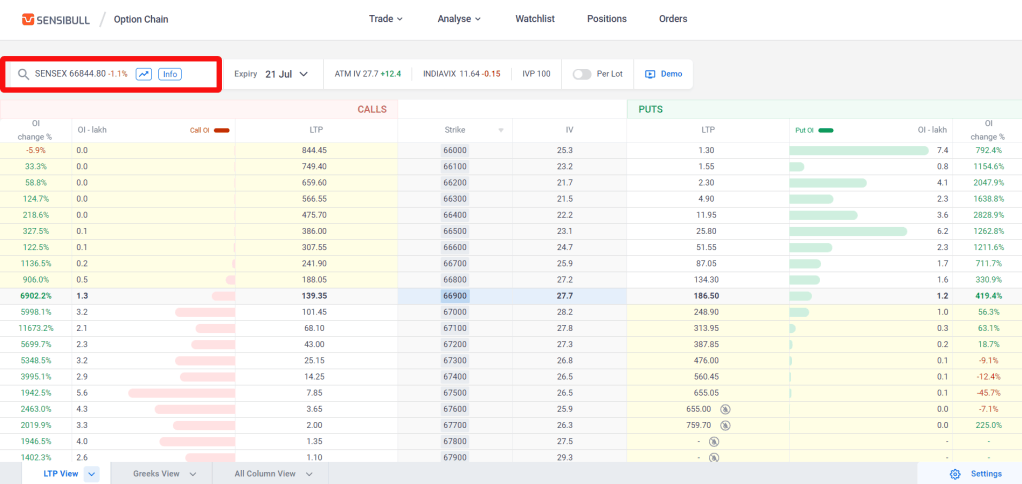Expand the LTP View dropdown arrow
This screenshot has height=484, width=1022.
(x=92, y=474)
